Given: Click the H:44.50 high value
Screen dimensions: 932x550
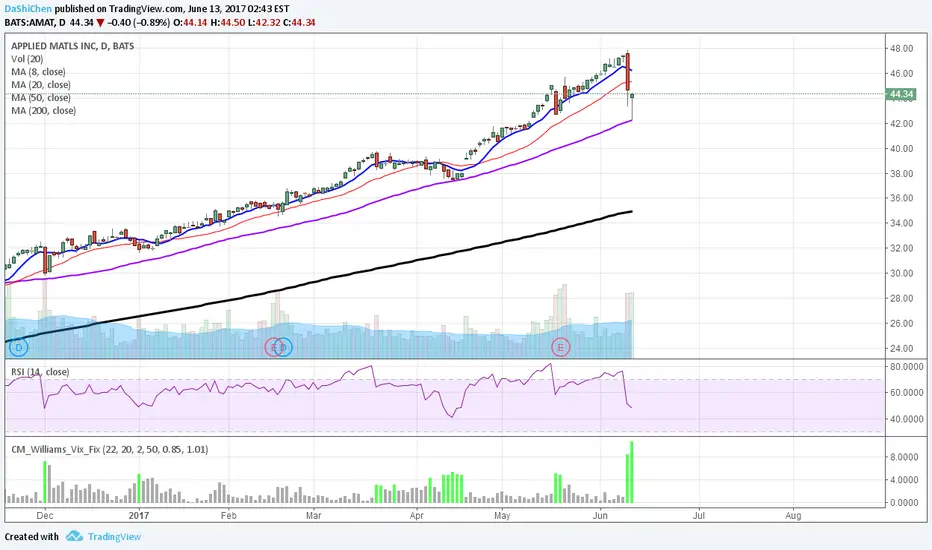Looking at the screenshot, I should 228,23.
